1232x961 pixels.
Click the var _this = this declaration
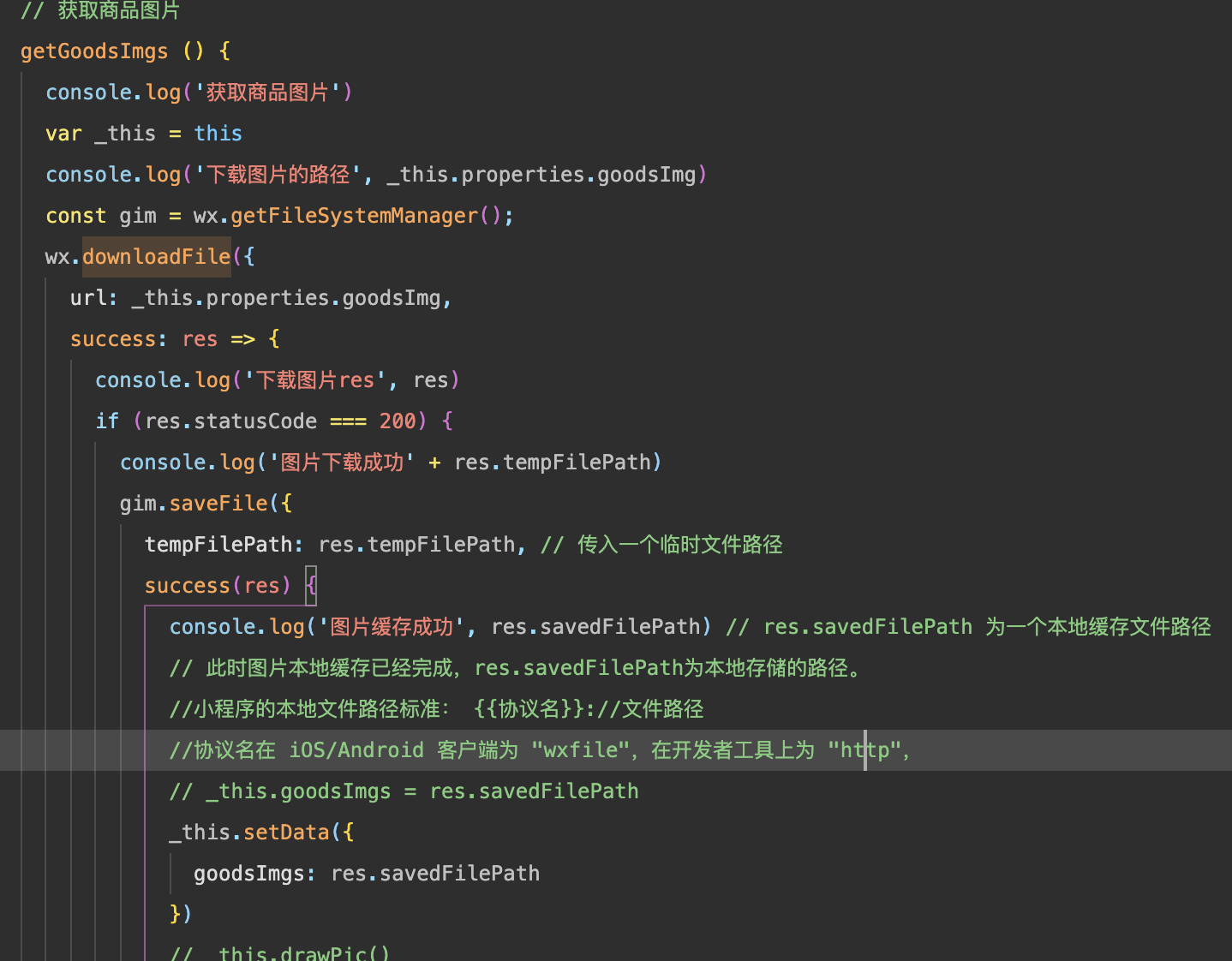point(143,133)
